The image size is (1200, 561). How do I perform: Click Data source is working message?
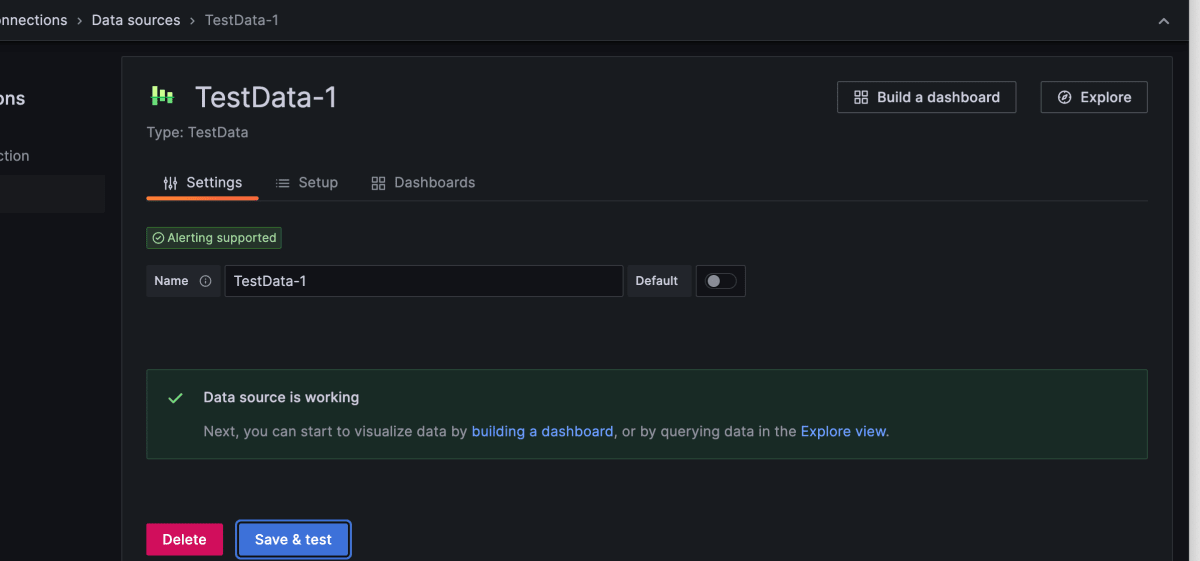pos(281,397)
